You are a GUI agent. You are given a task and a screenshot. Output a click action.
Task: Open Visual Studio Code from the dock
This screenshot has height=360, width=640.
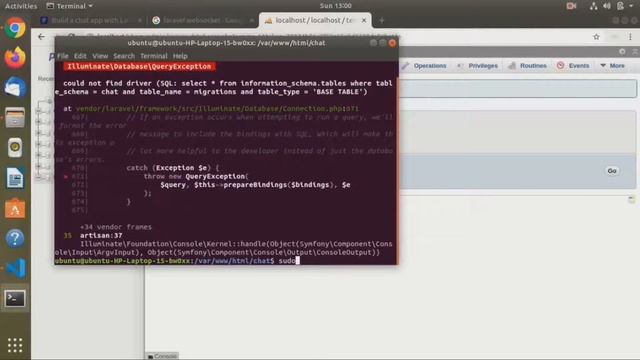[x=15, y=268]
